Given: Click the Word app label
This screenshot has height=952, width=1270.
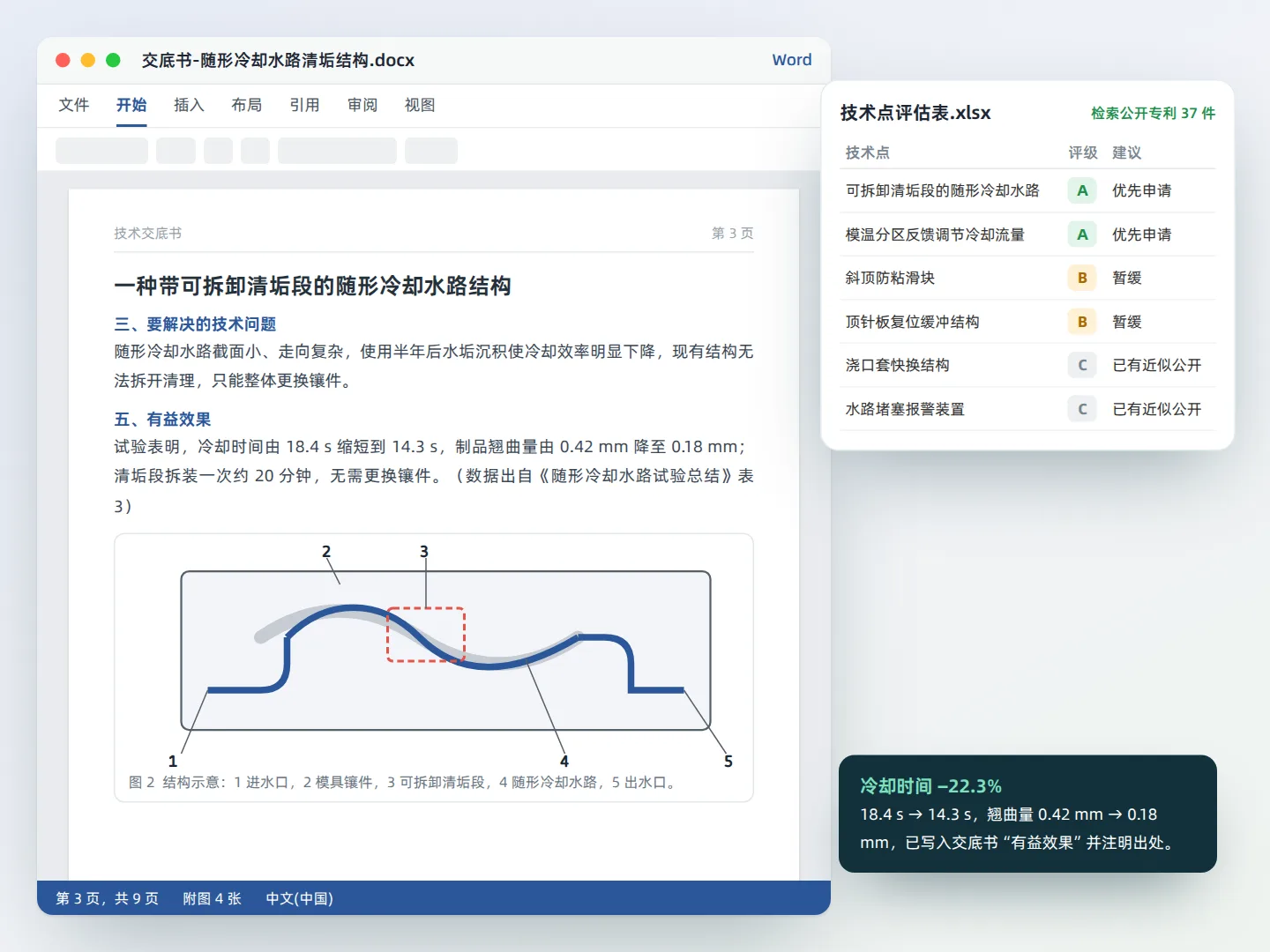Looking at the screenshot, I should 792,60.
